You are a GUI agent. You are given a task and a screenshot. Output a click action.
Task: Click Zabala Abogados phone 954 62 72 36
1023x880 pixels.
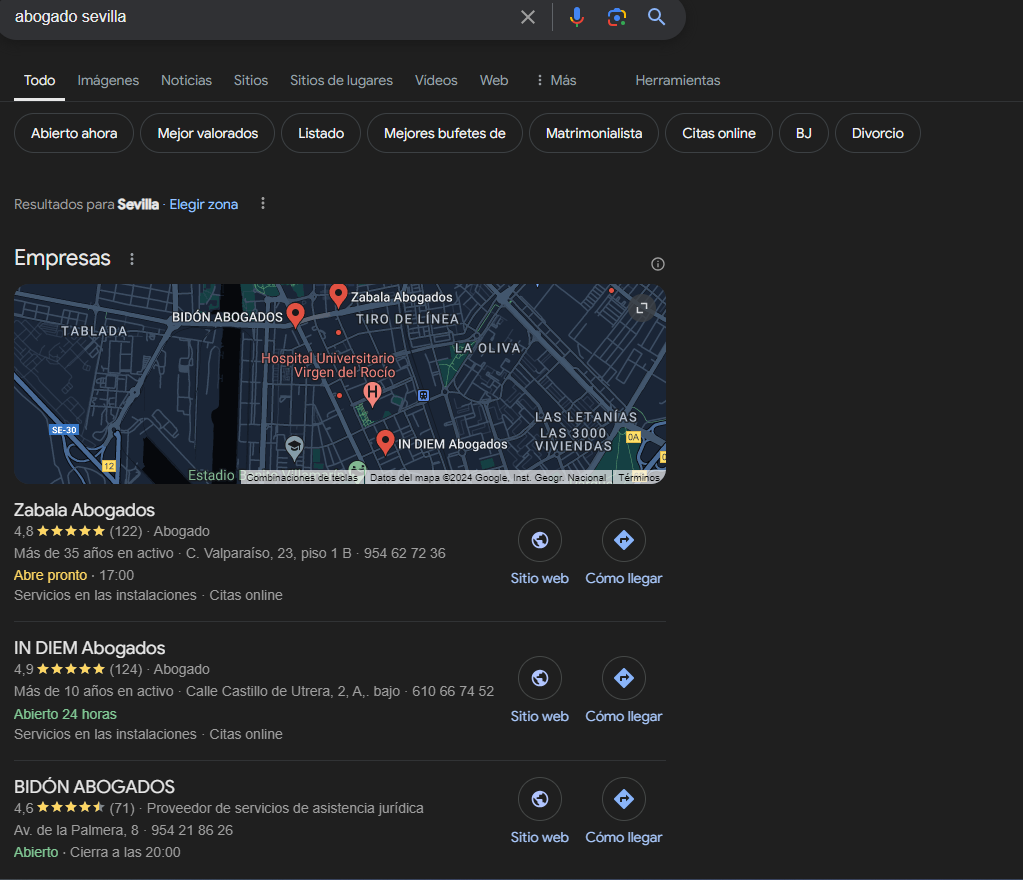click(x=405, y=553)
